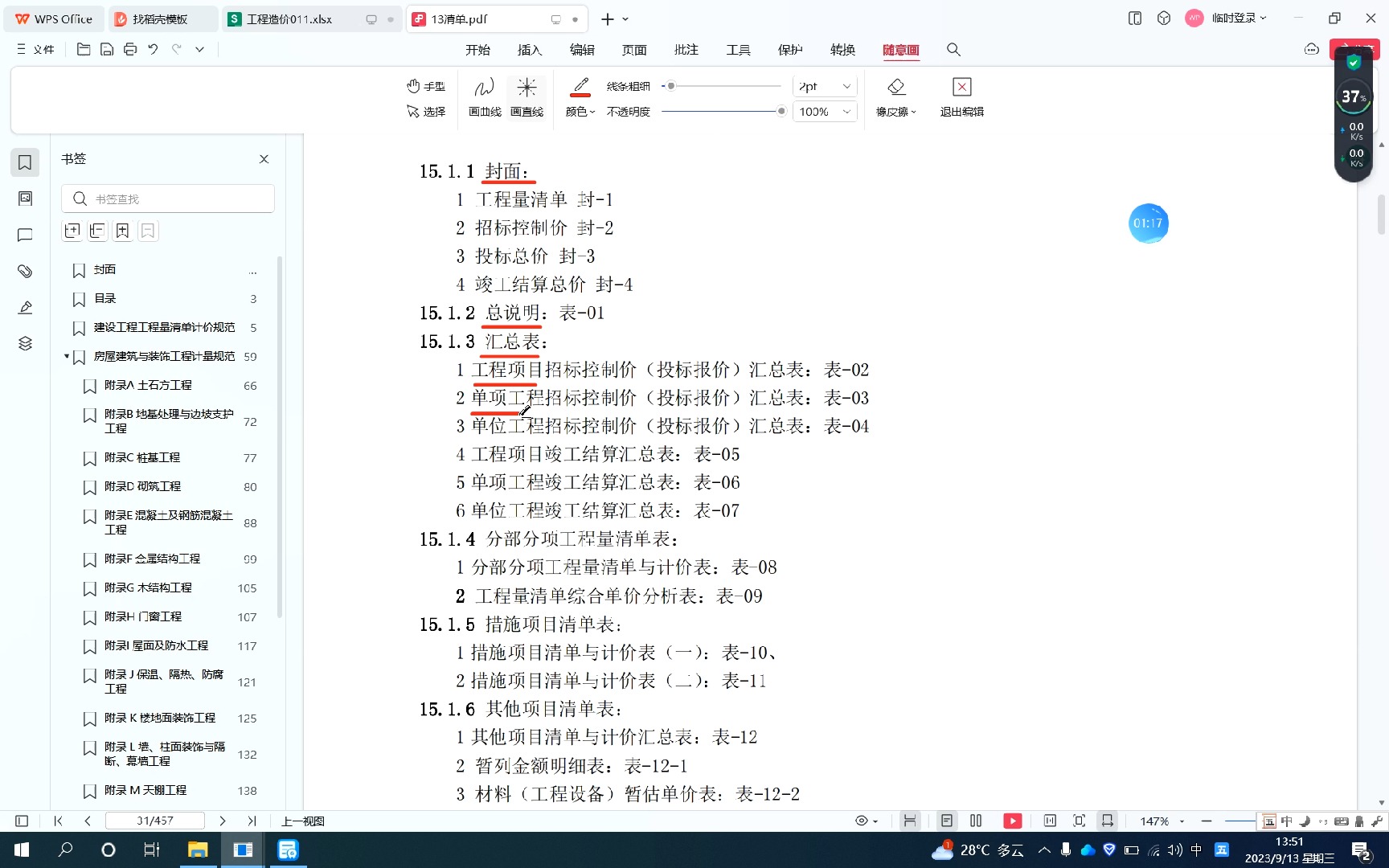Open File Explorer from the taskbar
The width and height of the screenshot is (1389, 868).
198,850
